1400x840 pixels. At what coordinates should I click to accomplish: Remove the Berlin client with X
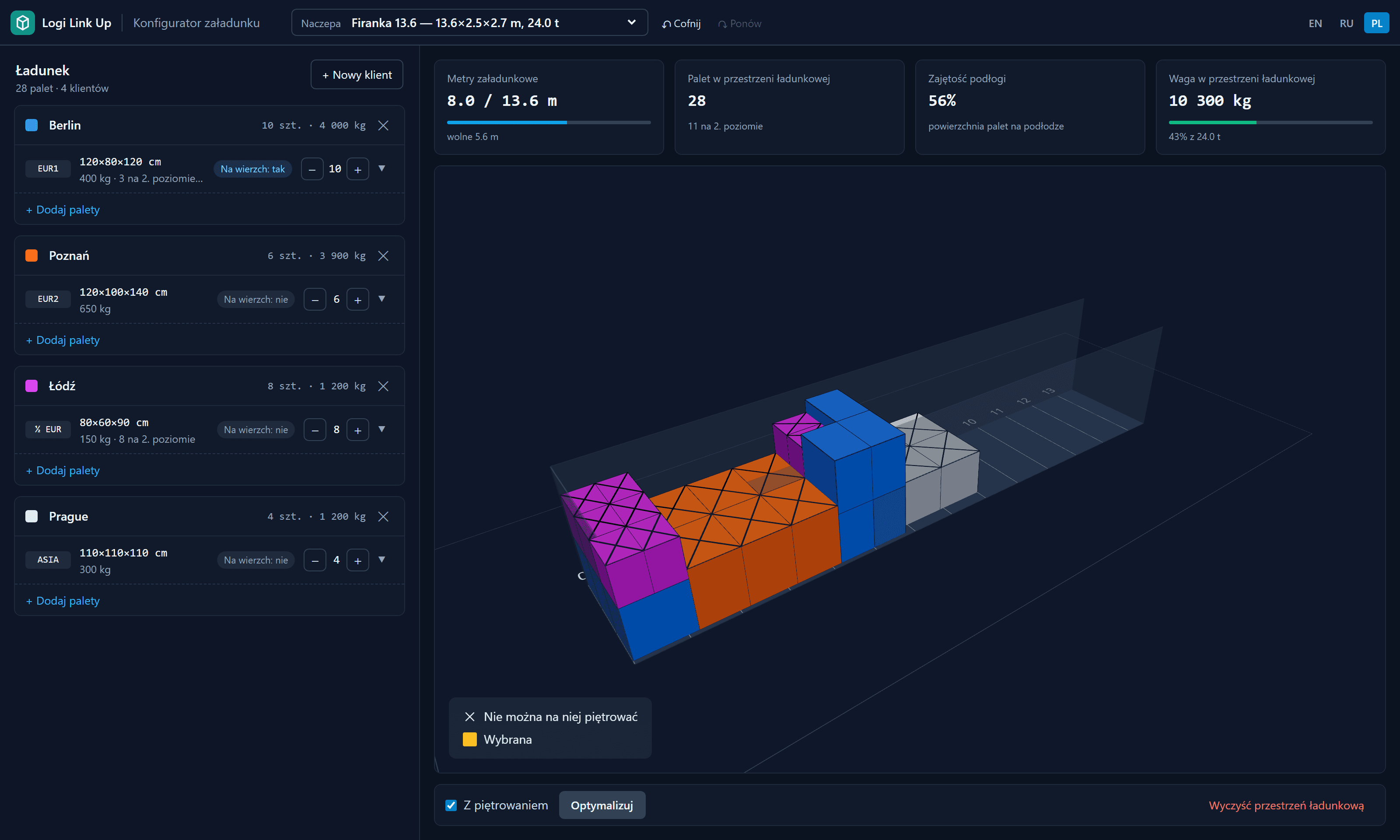click(x=383, y=125)
